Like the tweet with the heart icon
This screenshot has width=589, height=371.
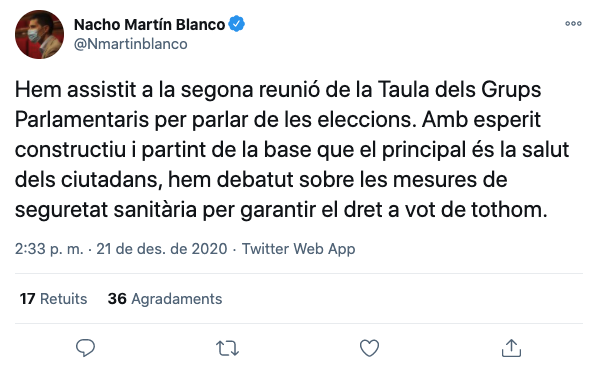369,348
